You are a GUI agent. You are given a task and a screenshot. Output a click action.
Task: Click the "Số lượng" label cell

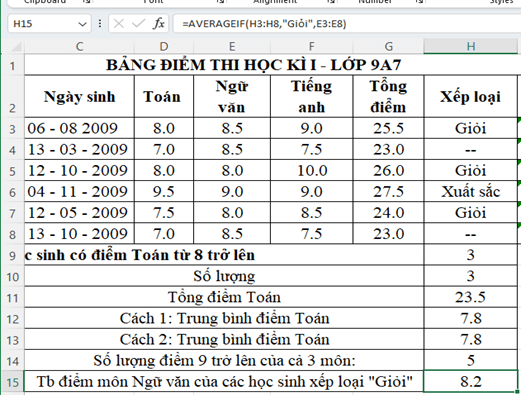[224, 276]
